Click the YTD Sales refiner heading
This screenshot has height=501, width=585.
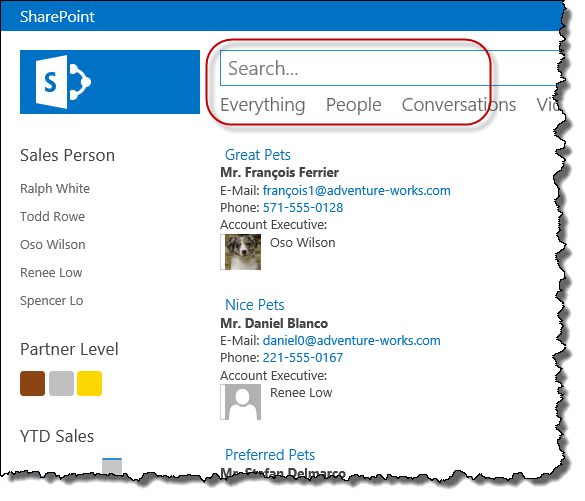(x=57, y=436)
